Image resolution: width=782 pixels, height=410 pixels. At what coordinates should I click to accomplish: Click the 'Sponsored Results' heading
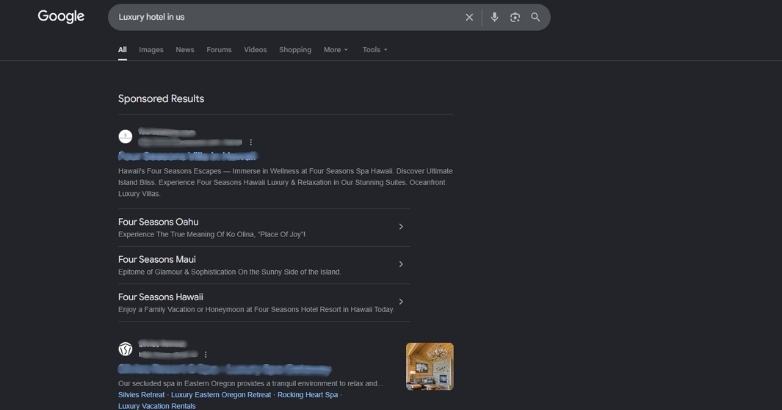pos(161,99)
